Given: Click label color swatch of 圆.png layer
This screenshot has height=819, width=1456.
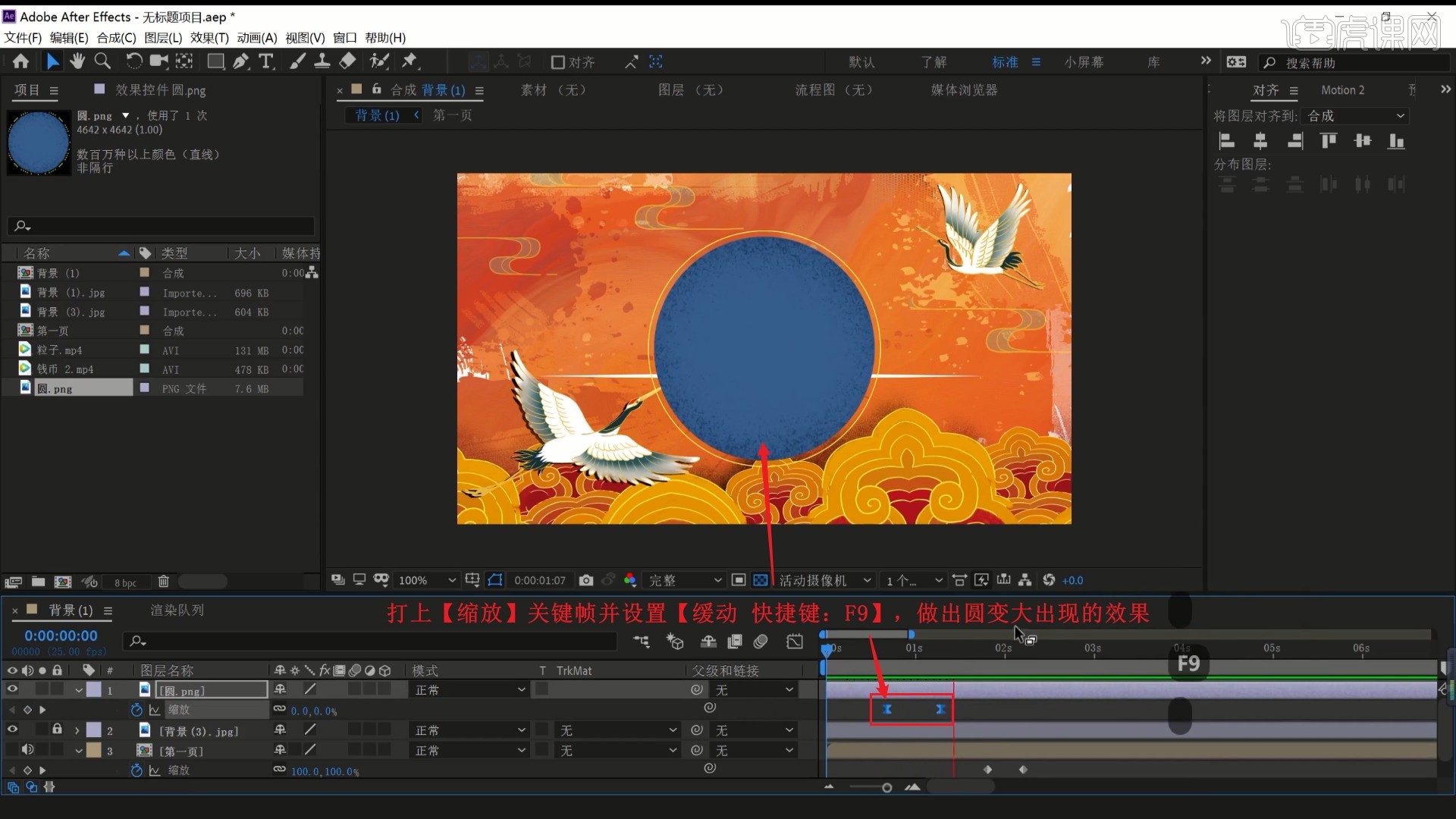Looking at the screenshot, I should [93, 689].
